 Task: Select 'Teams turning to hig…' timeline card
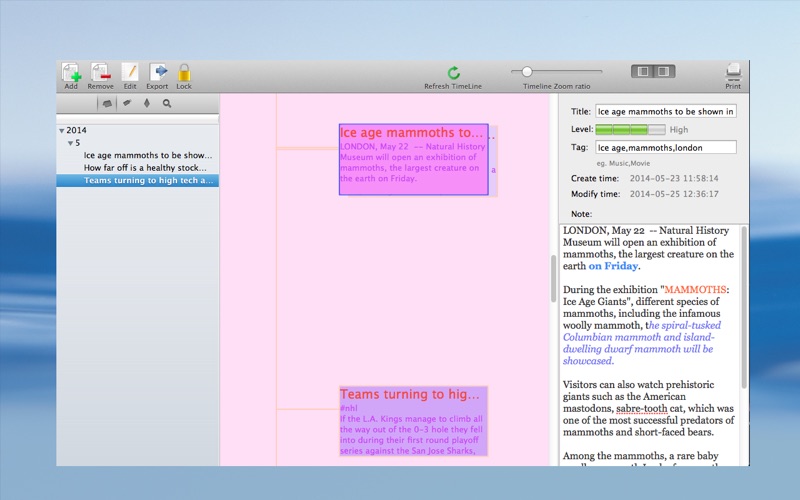tap(414, 421)
